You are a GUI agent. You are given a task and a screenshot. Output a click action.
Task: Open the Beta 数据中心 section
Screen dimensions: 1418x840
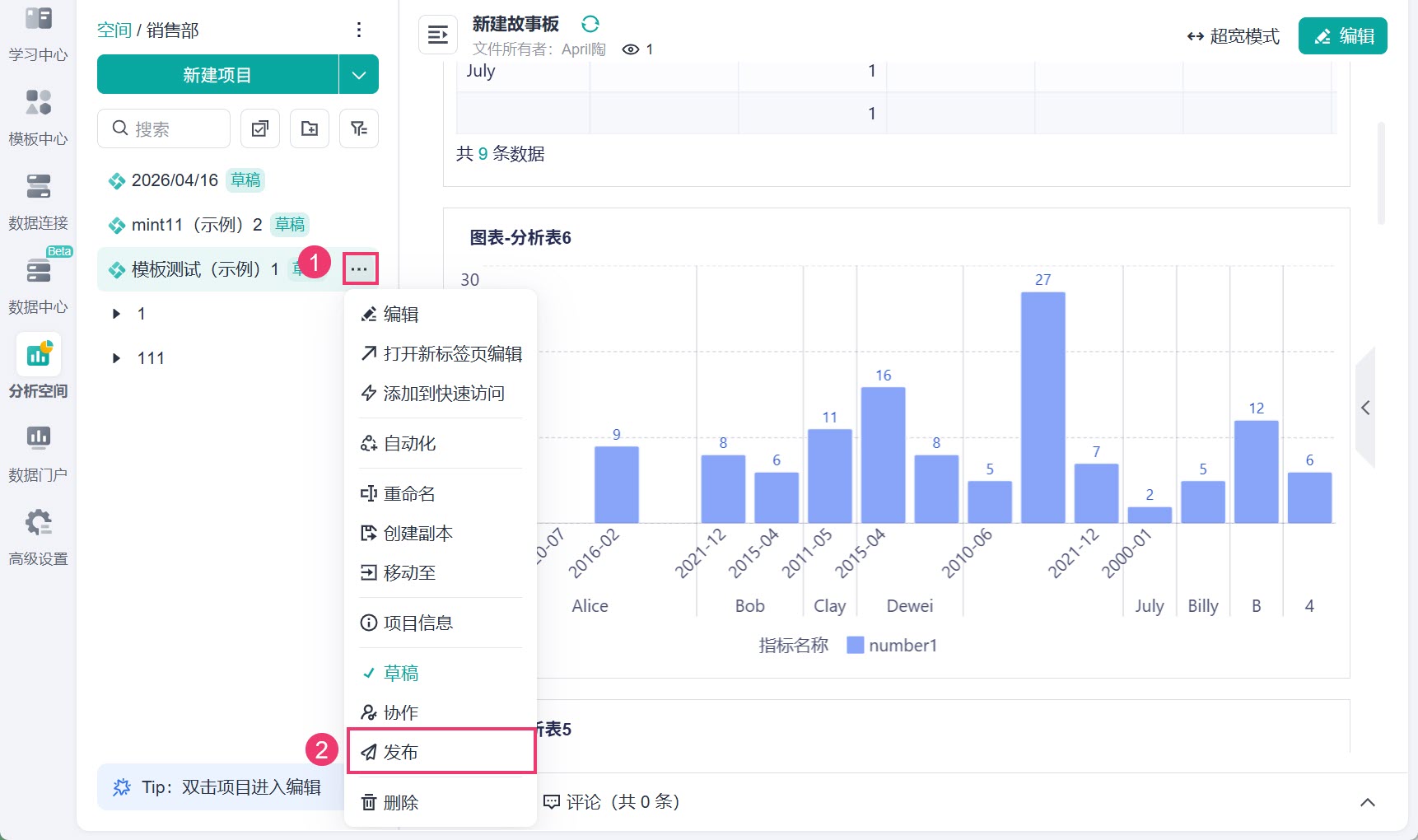pos(38,285)
